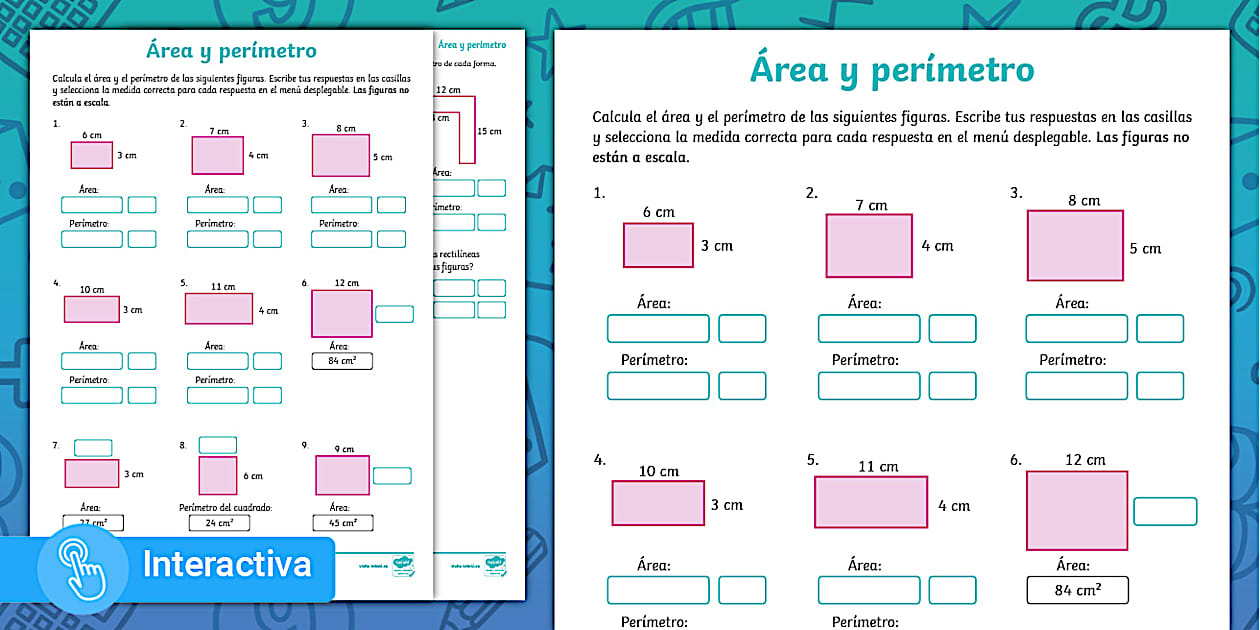Click the Área answer box for problem 5

click(x=869, y=589)
